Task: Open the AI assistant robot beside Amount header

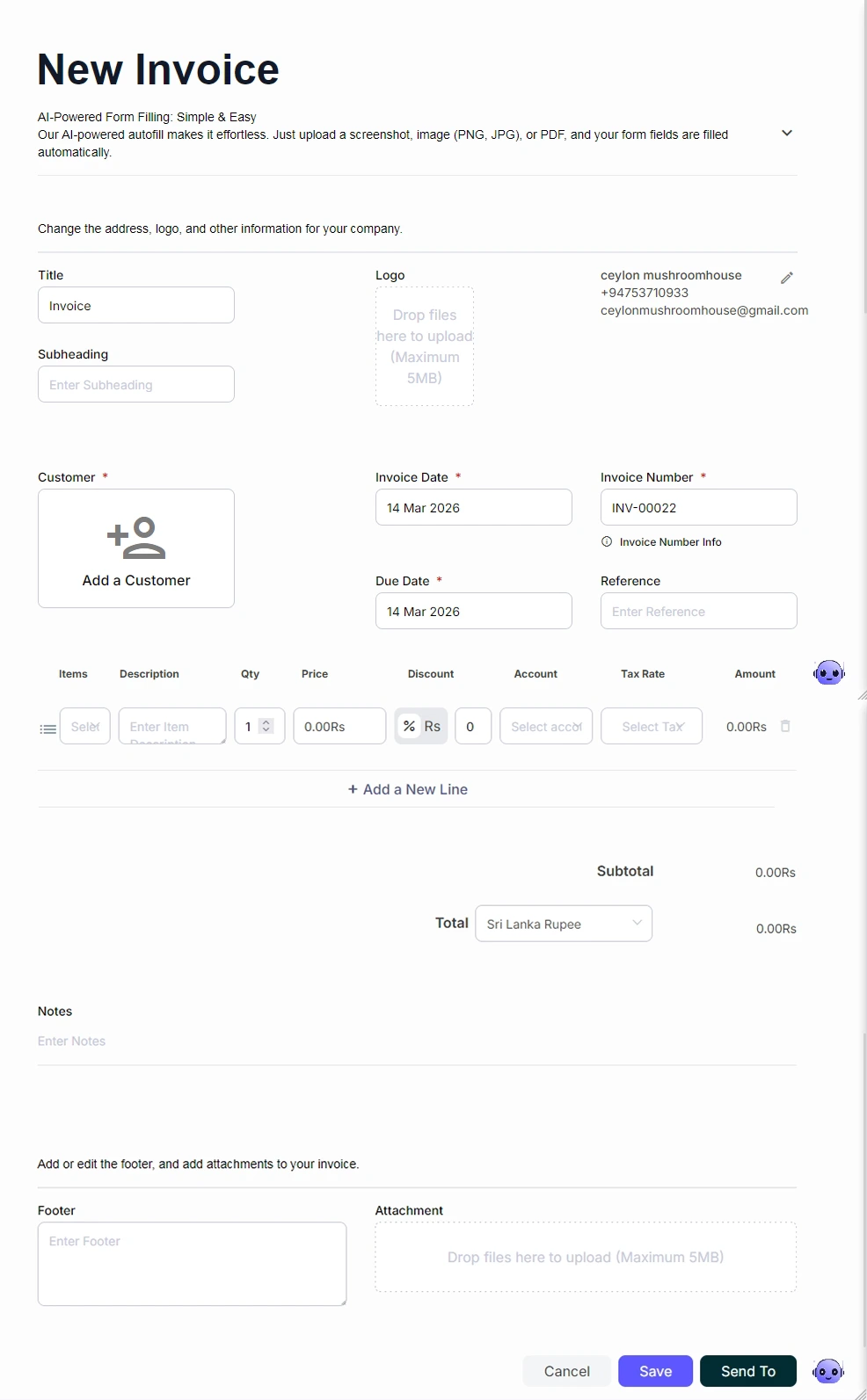Action: pos(828,673)
